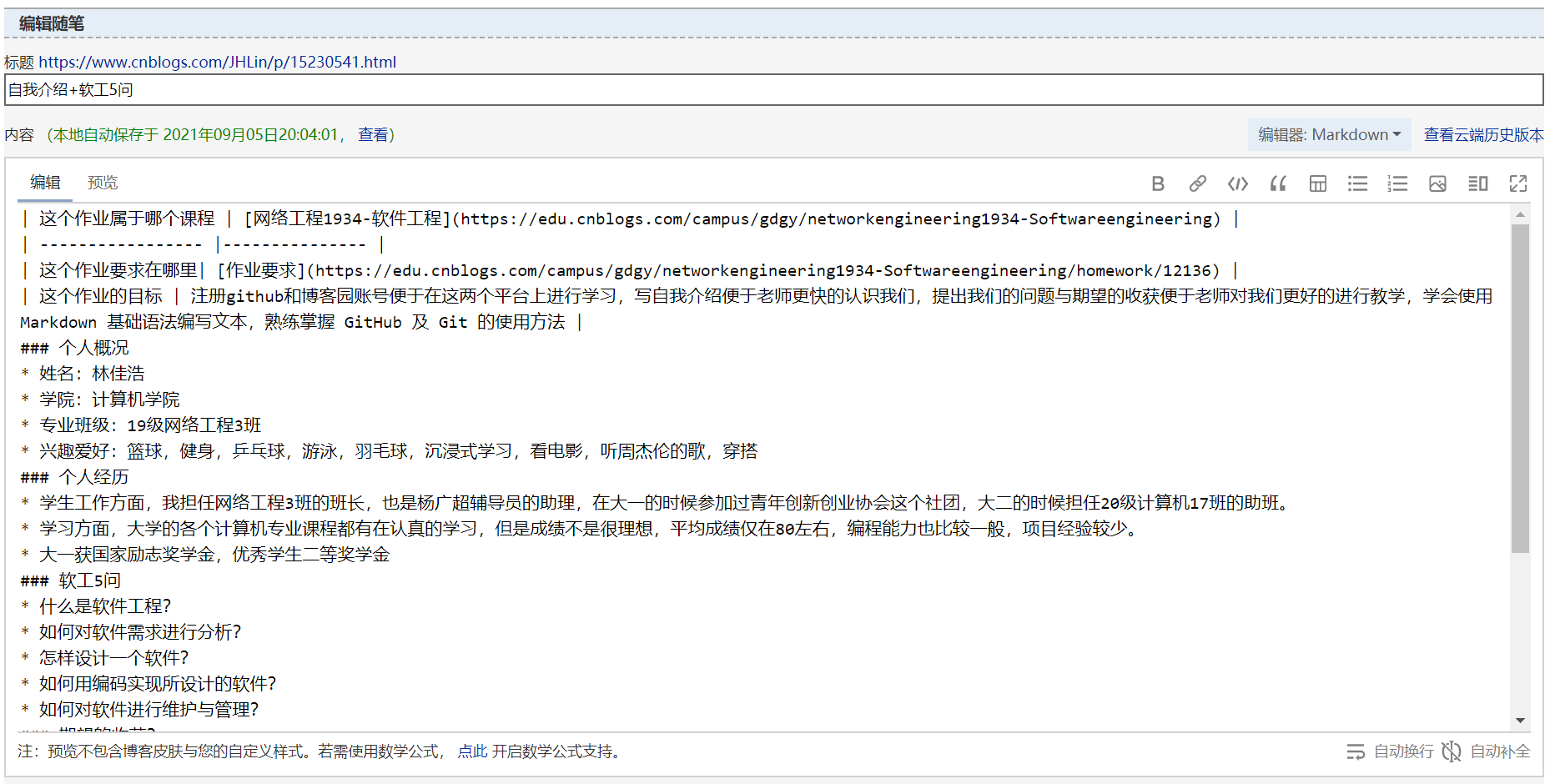Switch to the 预览 tab
The image size is (1550, 784).
(103, 183)
